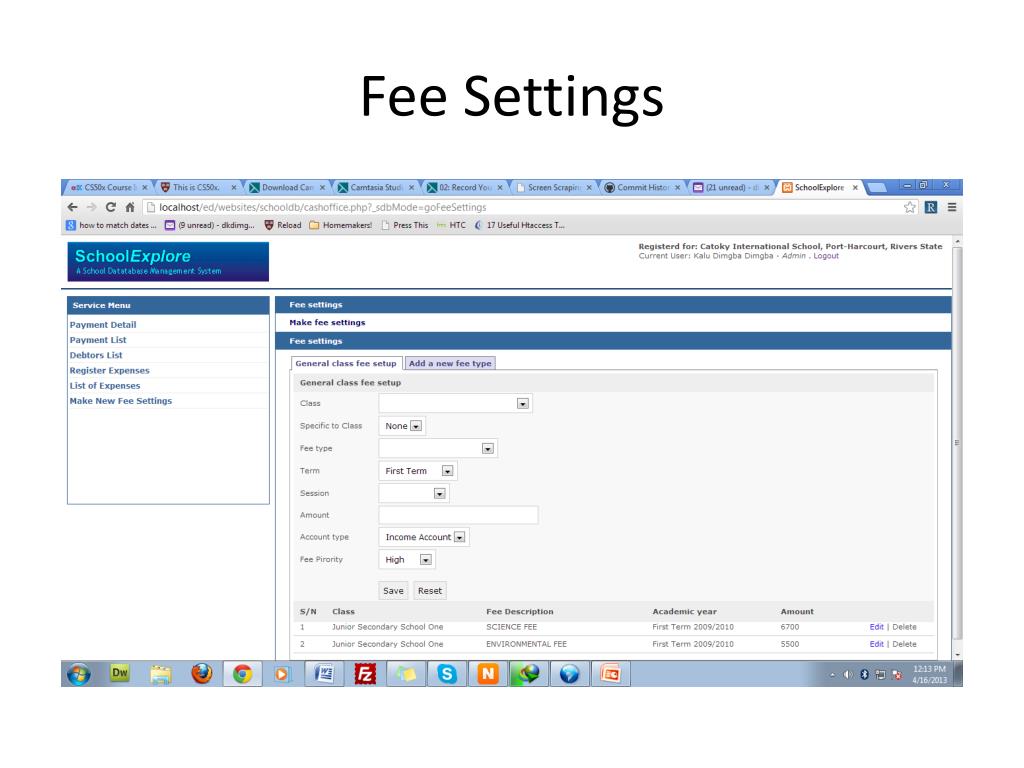This screenshot has width=1024, height=768.
Task: Open Firefox from the taskbar
Action: pos(202,673)
